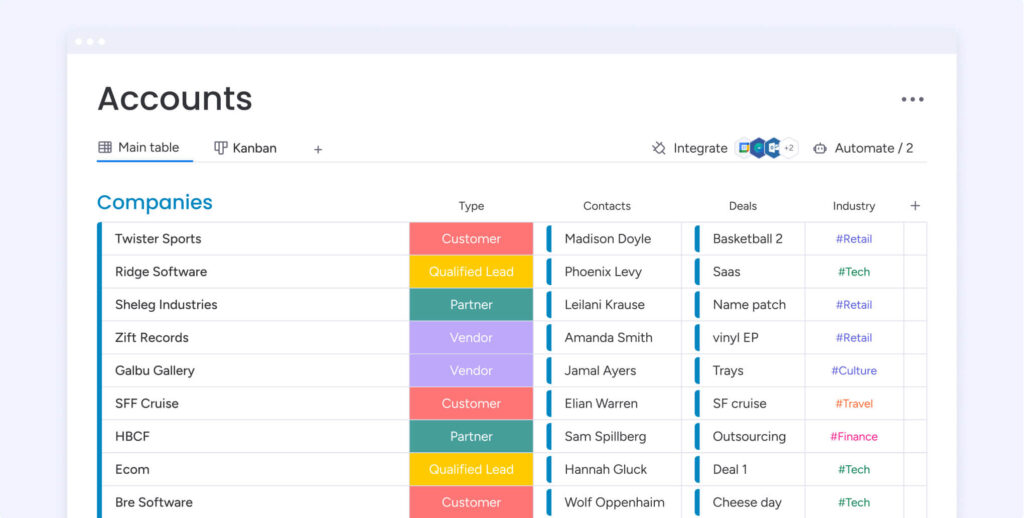1024x518 pixels.
Task: Open the Basketball 2 deal
Action: [747, 239]
